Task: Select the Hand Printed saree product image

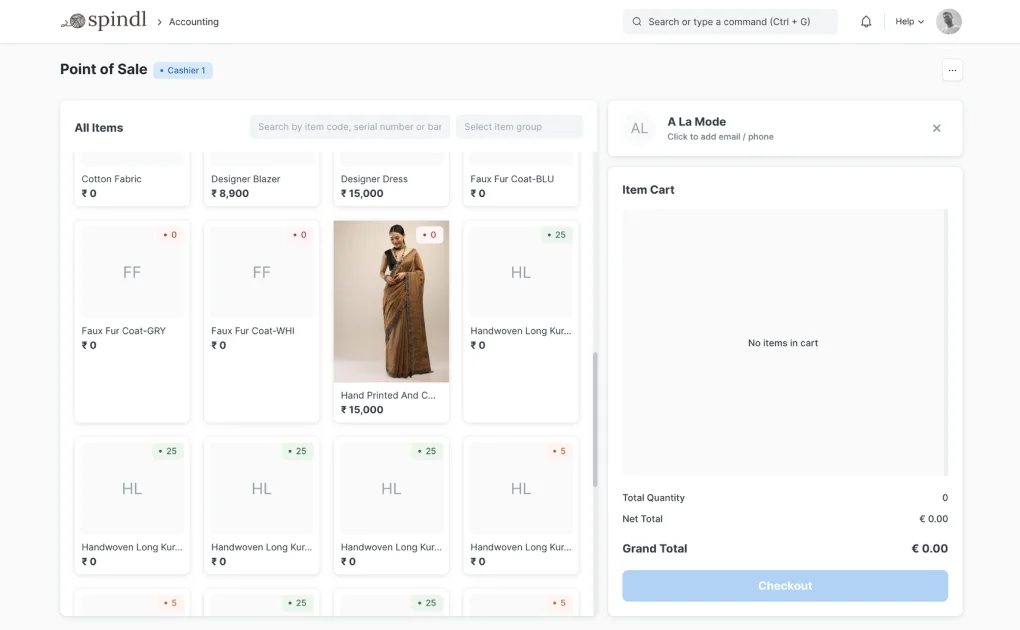Action: (391, 300)
